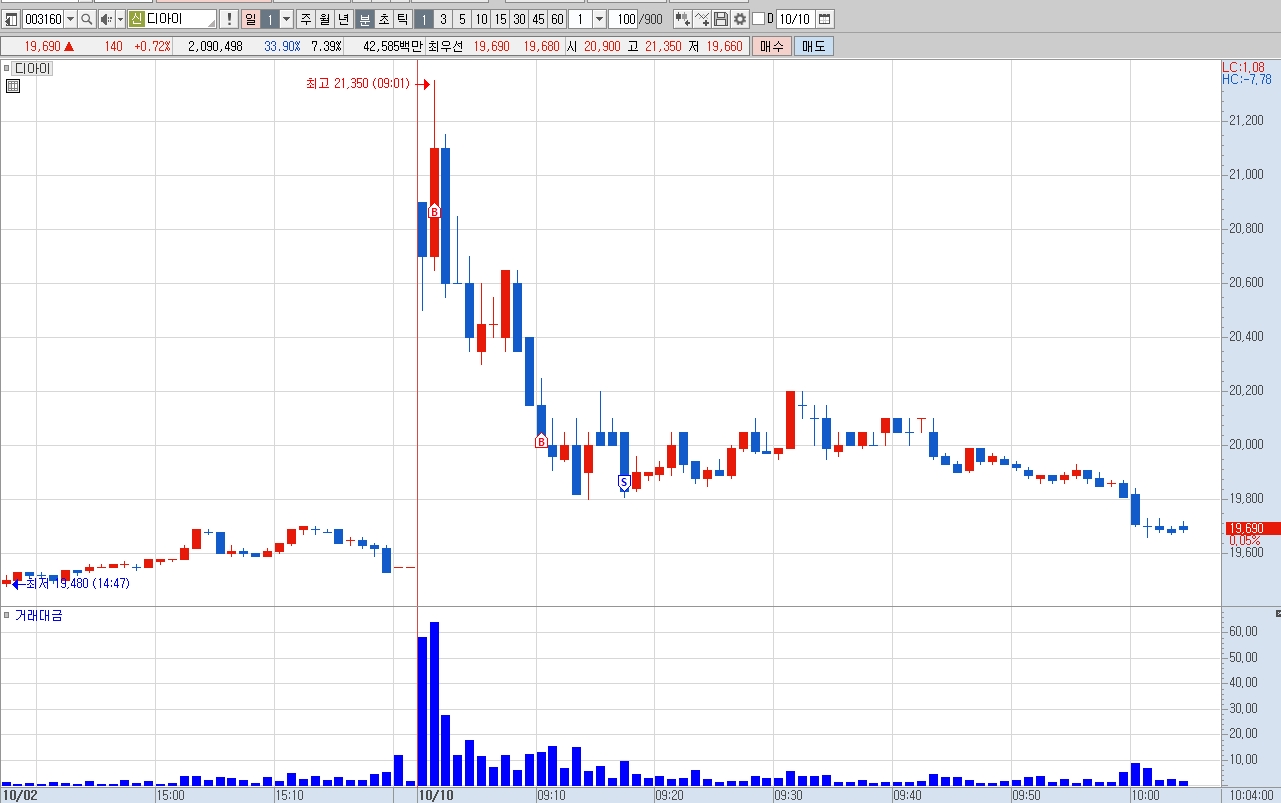Save chart with the floppy disk icon
The height and width of the screenshot is (803, 1281).
pos(720,19)
